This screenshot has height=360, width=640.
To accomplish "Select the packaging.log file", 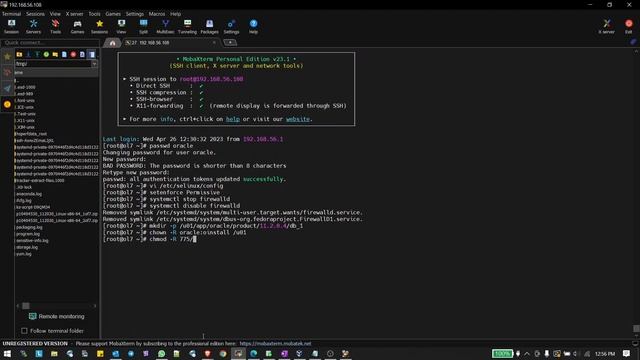I will [x=29, y=227].
